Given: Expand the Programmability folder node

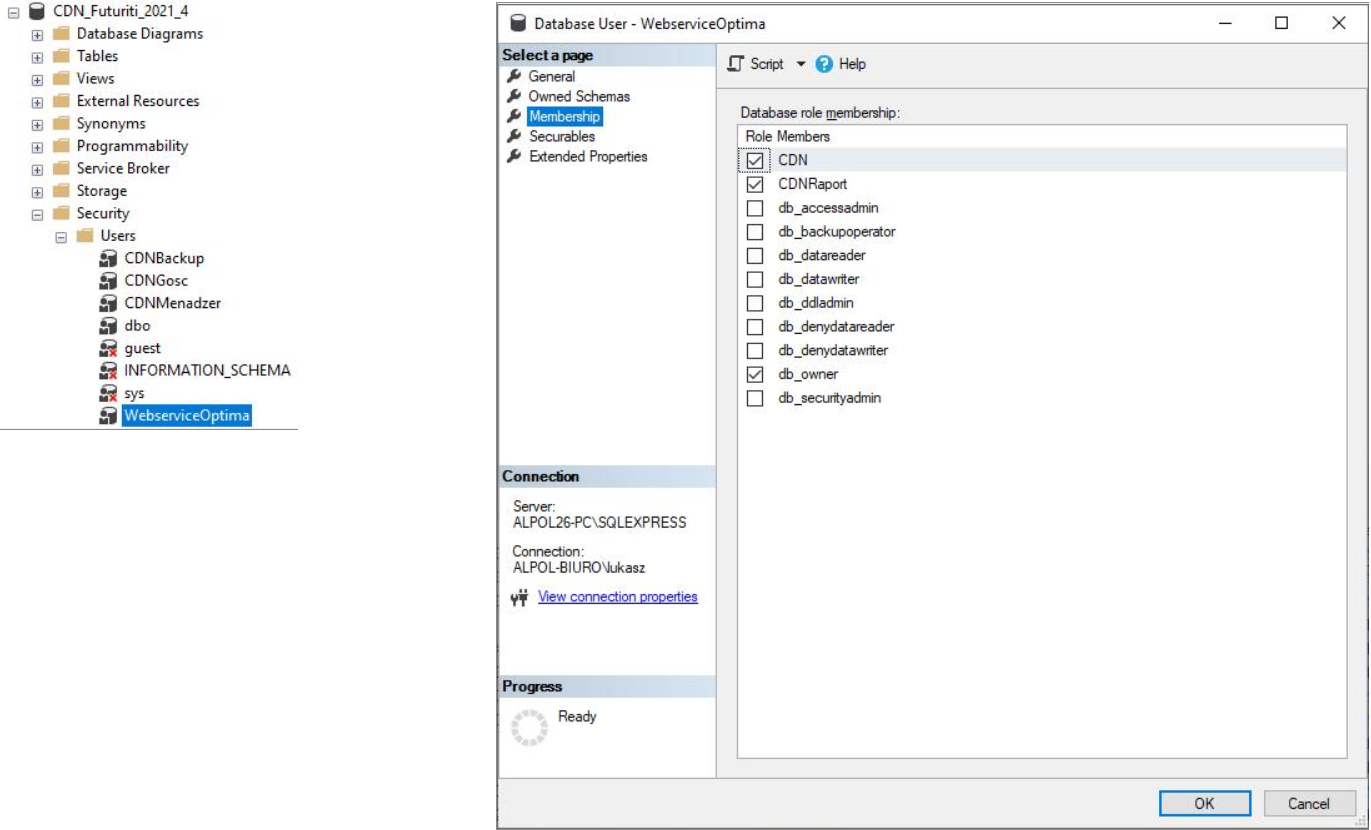Looking at the screenshot, I should point(37,146).
